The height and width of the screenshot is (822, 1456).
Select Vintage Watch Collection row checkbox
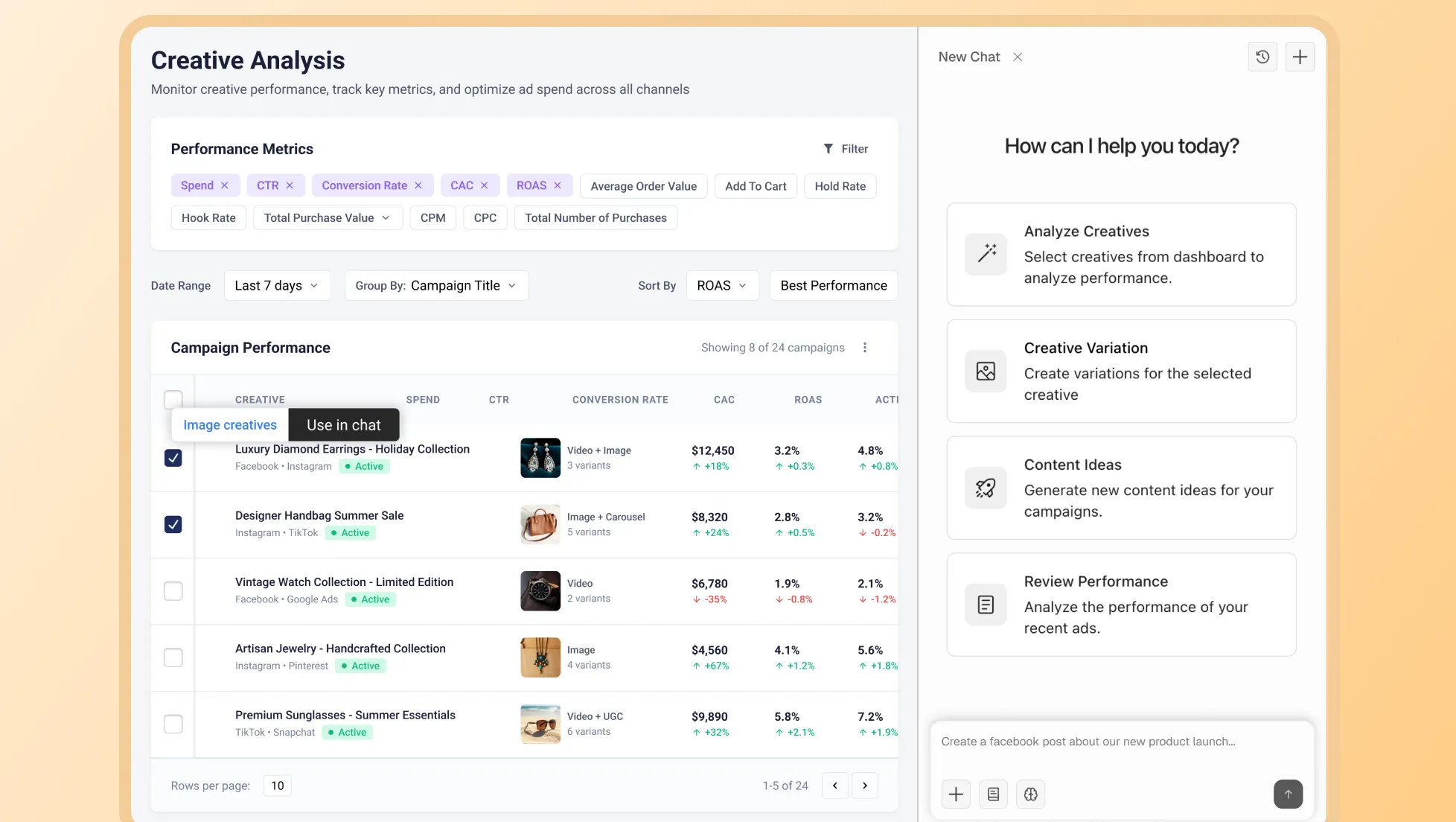[173, 591]
